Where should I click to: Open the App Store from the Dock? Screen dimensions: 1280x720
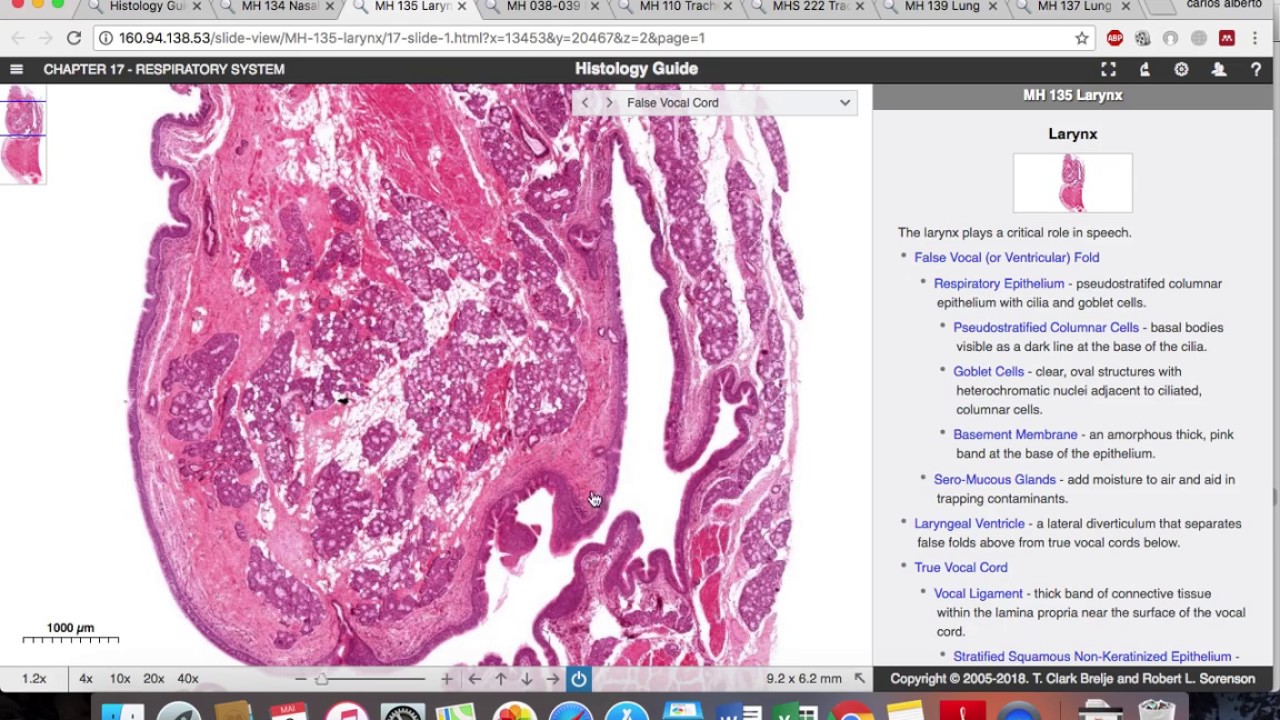click(629, 712)
